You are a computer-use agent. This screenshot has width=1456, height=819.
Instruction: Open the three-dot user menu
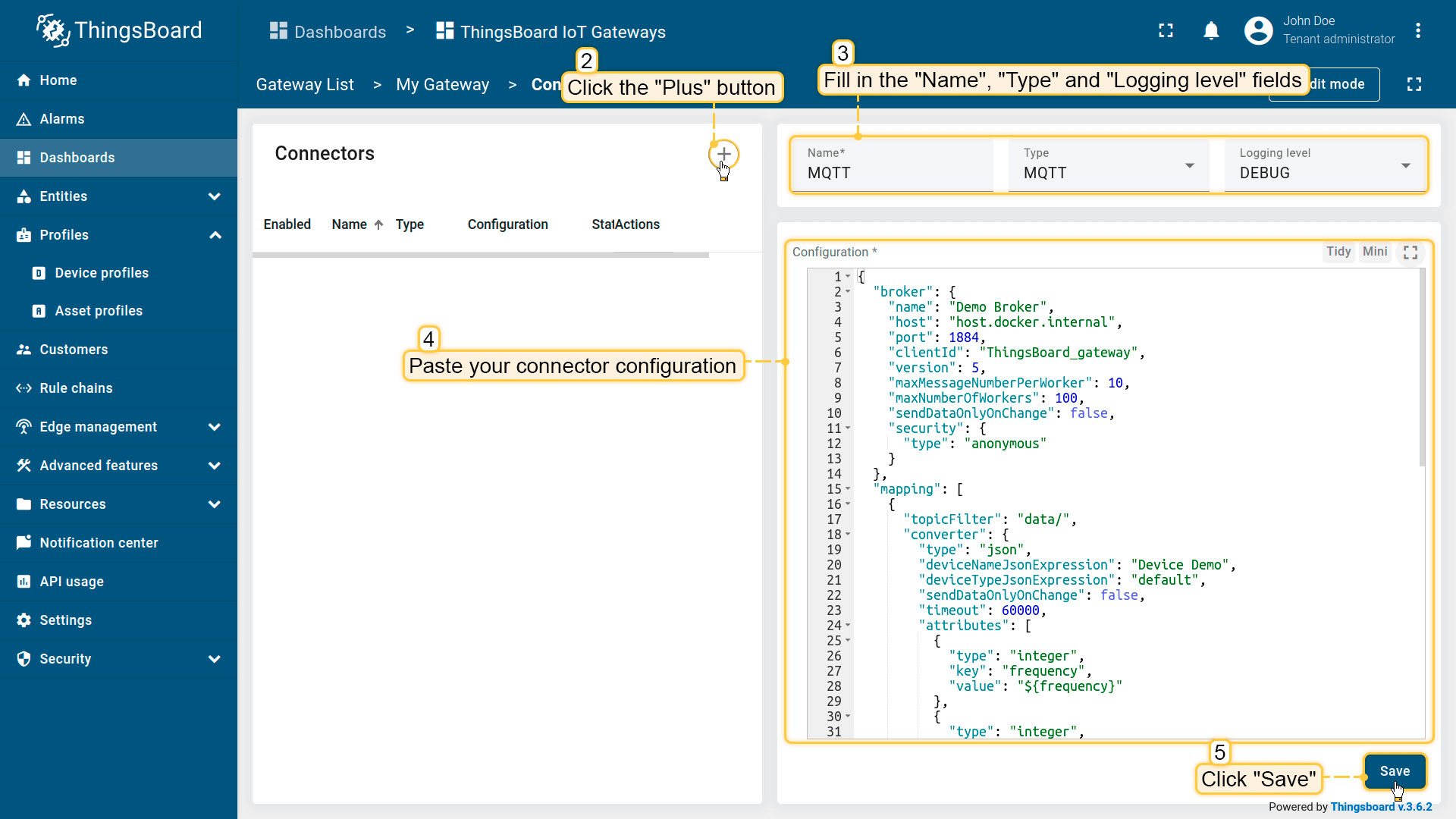tap(1418, 30)
